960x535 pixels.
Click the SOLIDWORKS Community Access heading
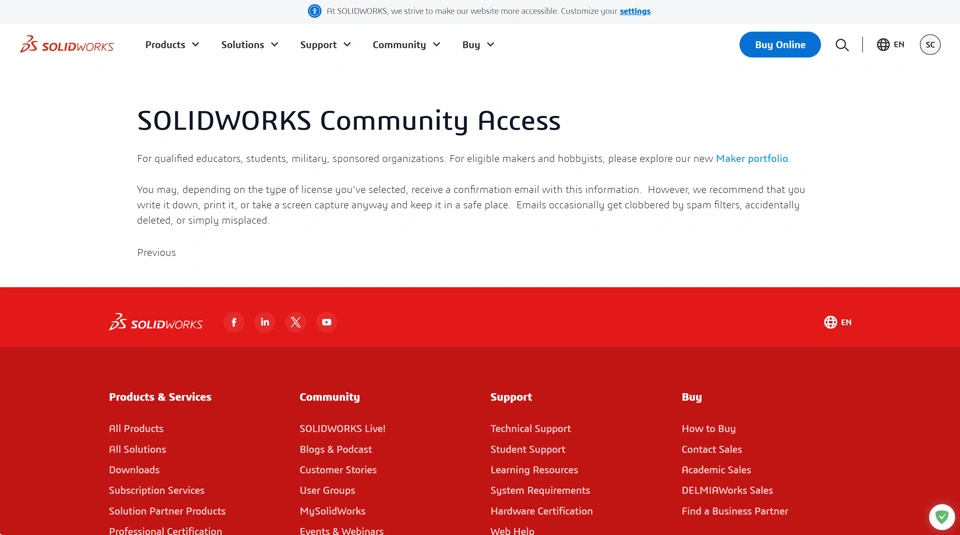click(x=348, y=121)
